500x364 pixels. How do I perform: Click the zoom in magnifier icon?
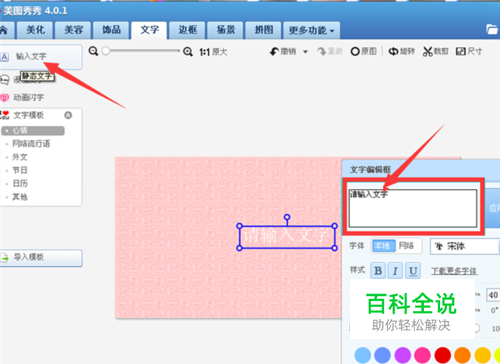188,52
